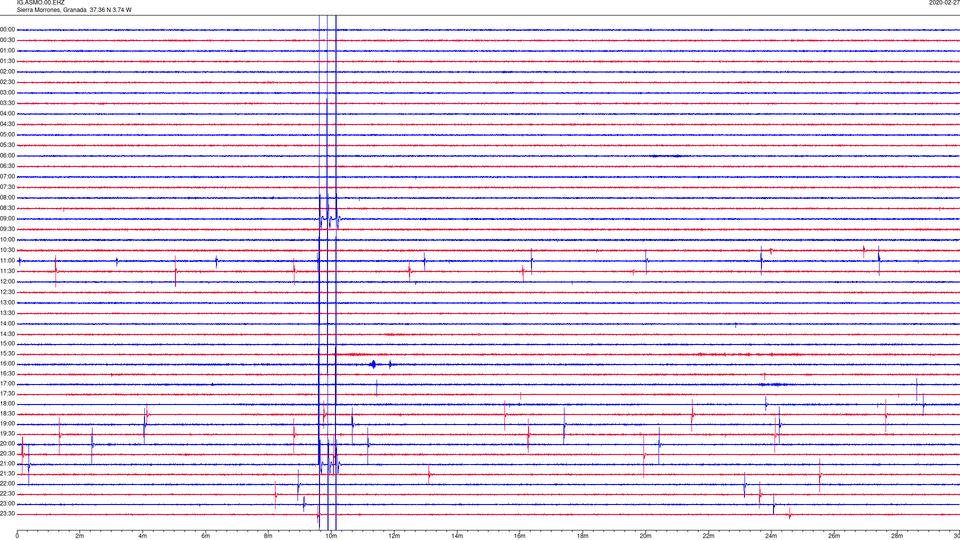The image size is (960, 540).
Task: Select the 08:00 trace time label
Action: [x=7, y=198]
